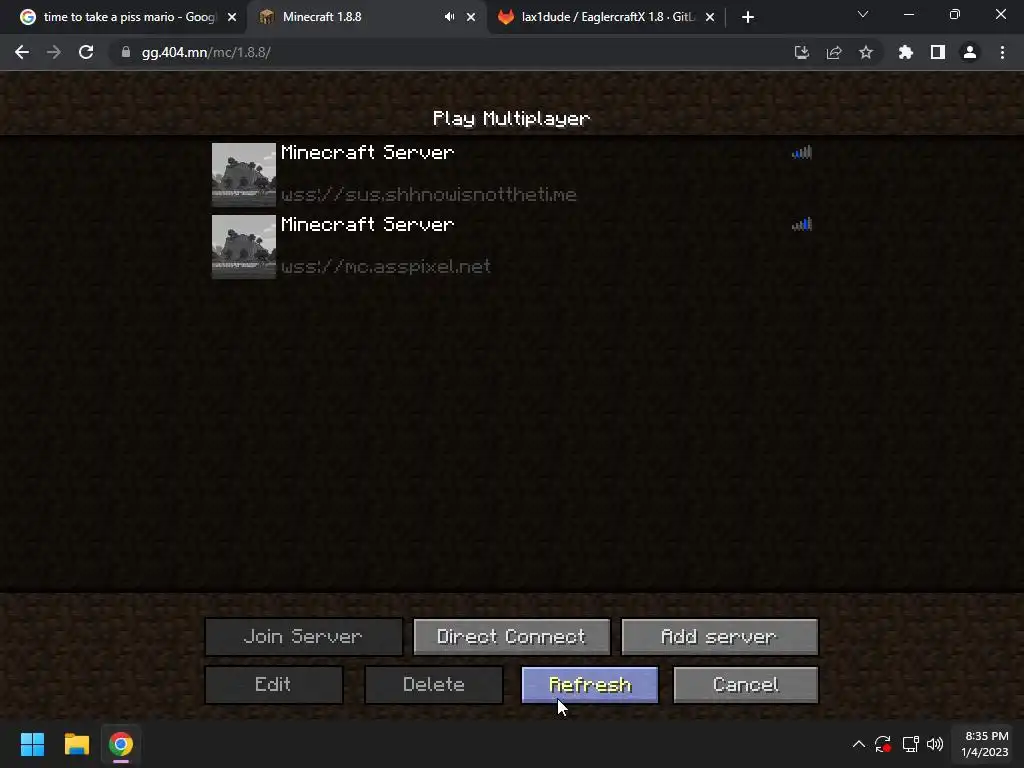Select the mc.asspixel.net server thumbnail

coord(244,247)
